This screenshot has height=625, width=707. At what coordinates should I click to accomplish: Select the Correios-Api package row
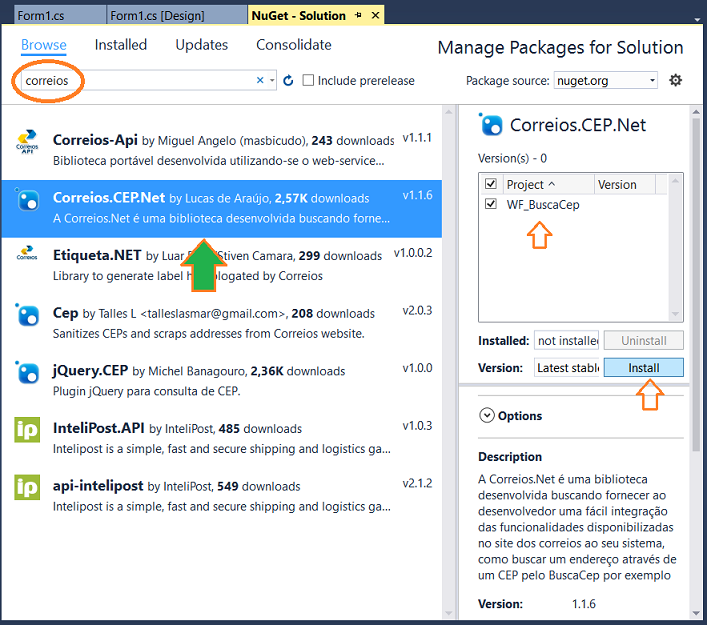pos(221,151)
